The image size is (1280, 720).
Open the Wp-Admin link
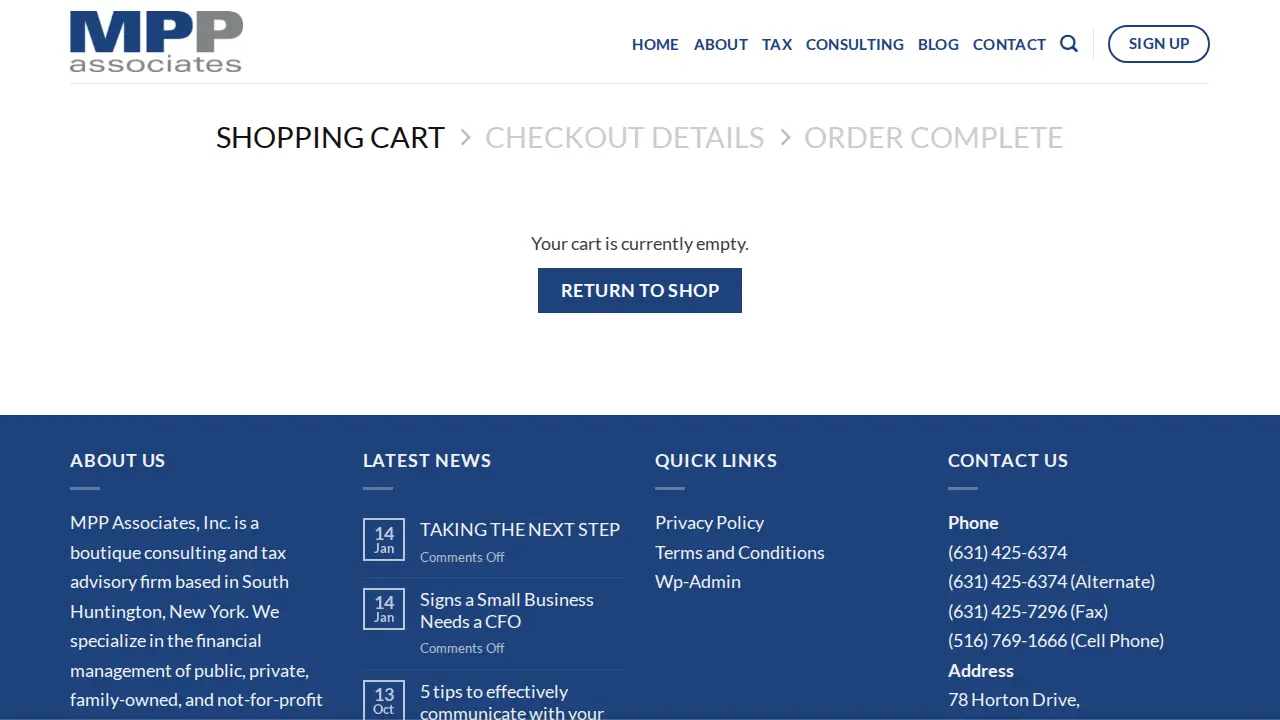(698, 581)
